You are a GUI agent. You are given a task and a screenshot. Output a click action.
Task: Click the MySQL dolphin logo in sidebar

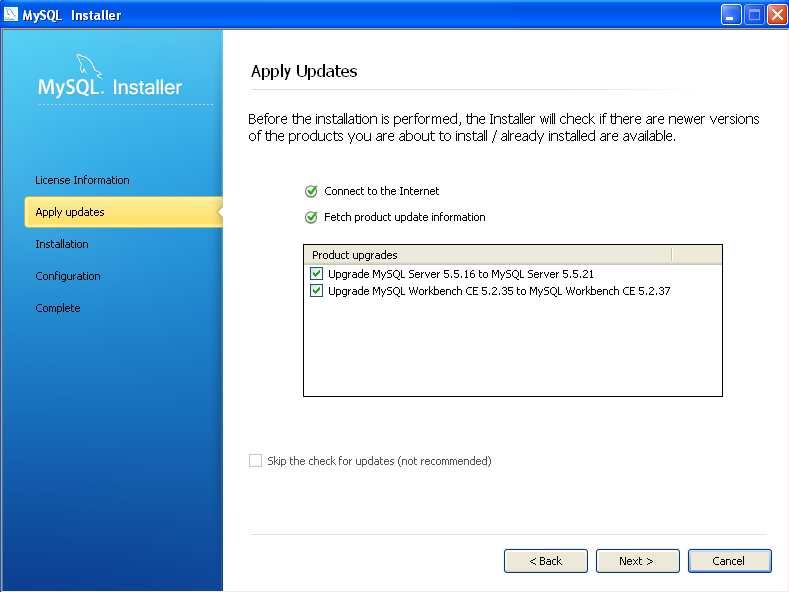point(89,66)
